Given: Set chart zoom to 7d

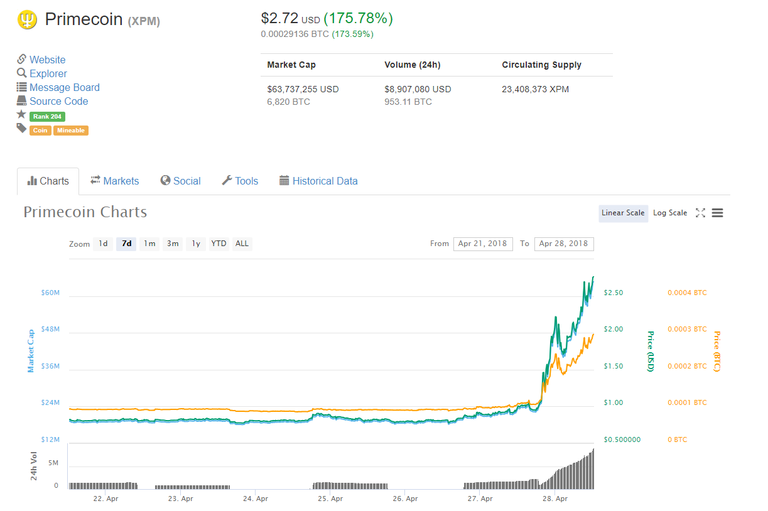Looking at the screenshot, I should [x=126, y=243].
